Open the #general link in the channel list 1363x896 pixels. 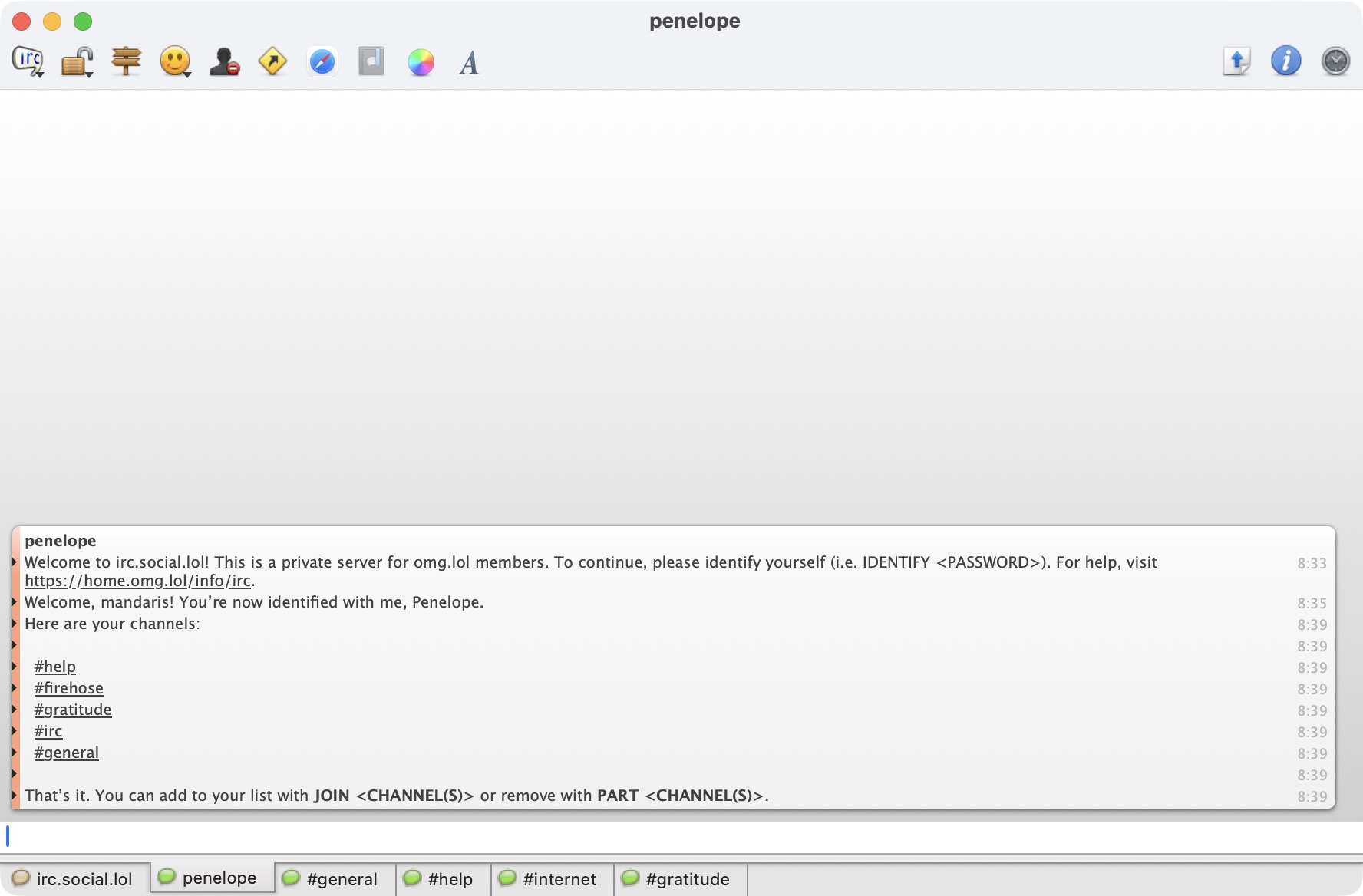[67, 753]
